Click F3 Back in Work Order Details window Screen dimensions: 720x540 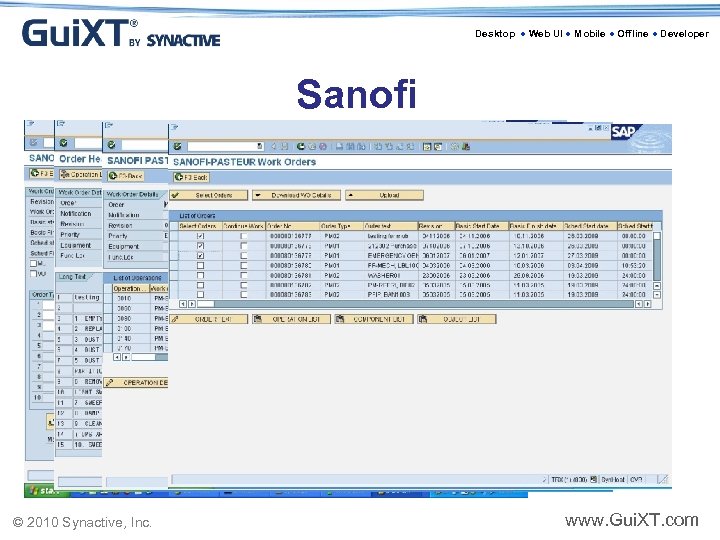pos(125,176)
